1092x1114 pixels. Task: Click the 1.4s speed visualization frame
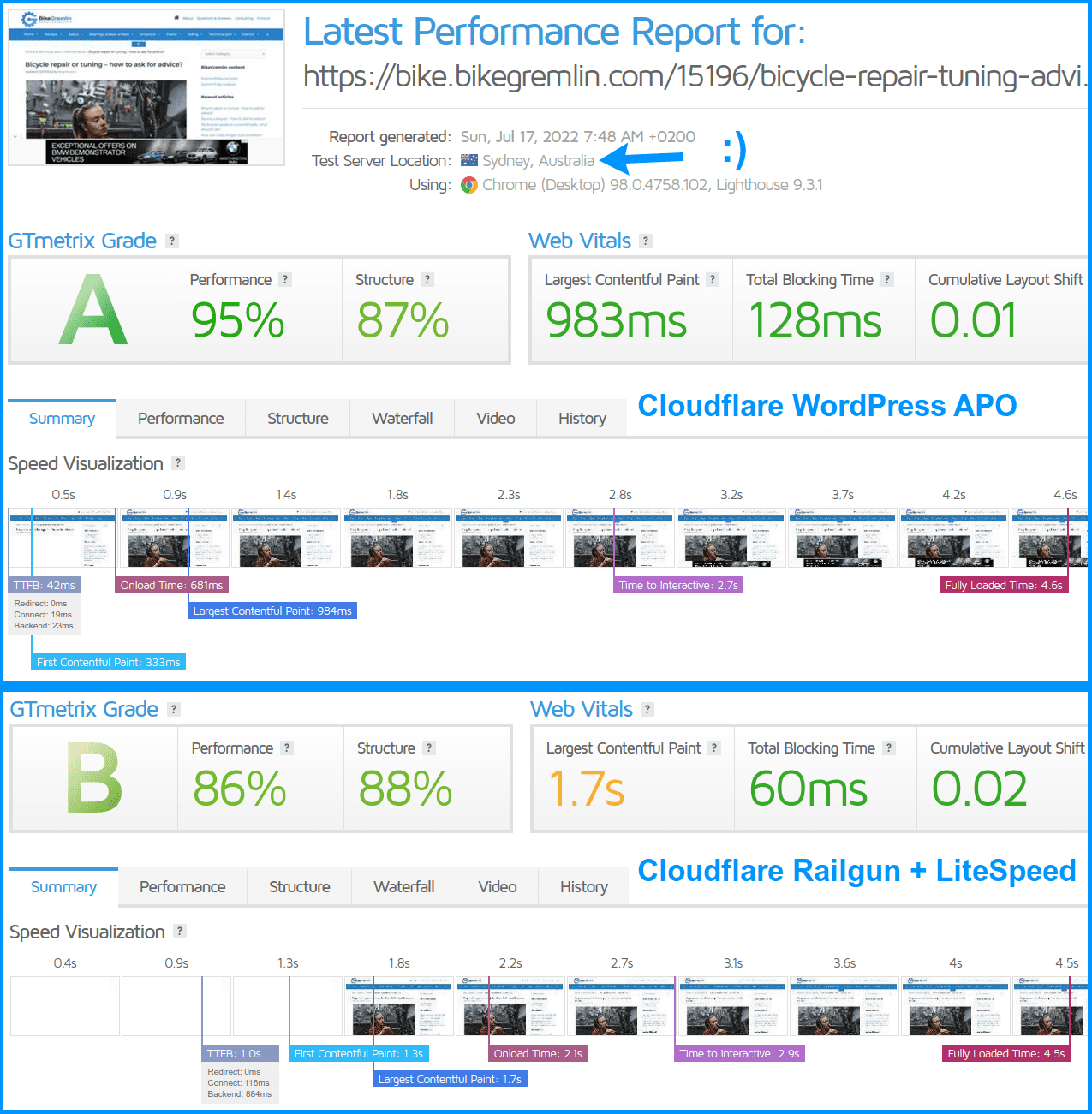pyautogui.click(x=286, y=538)
